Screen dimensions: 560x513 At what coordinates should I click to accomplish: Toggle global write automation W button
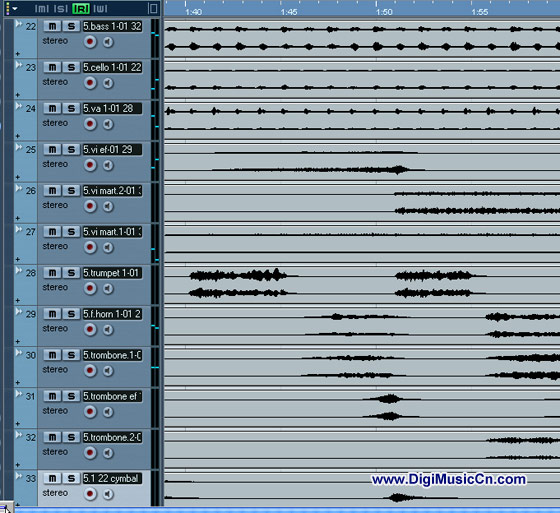point(100,9)
